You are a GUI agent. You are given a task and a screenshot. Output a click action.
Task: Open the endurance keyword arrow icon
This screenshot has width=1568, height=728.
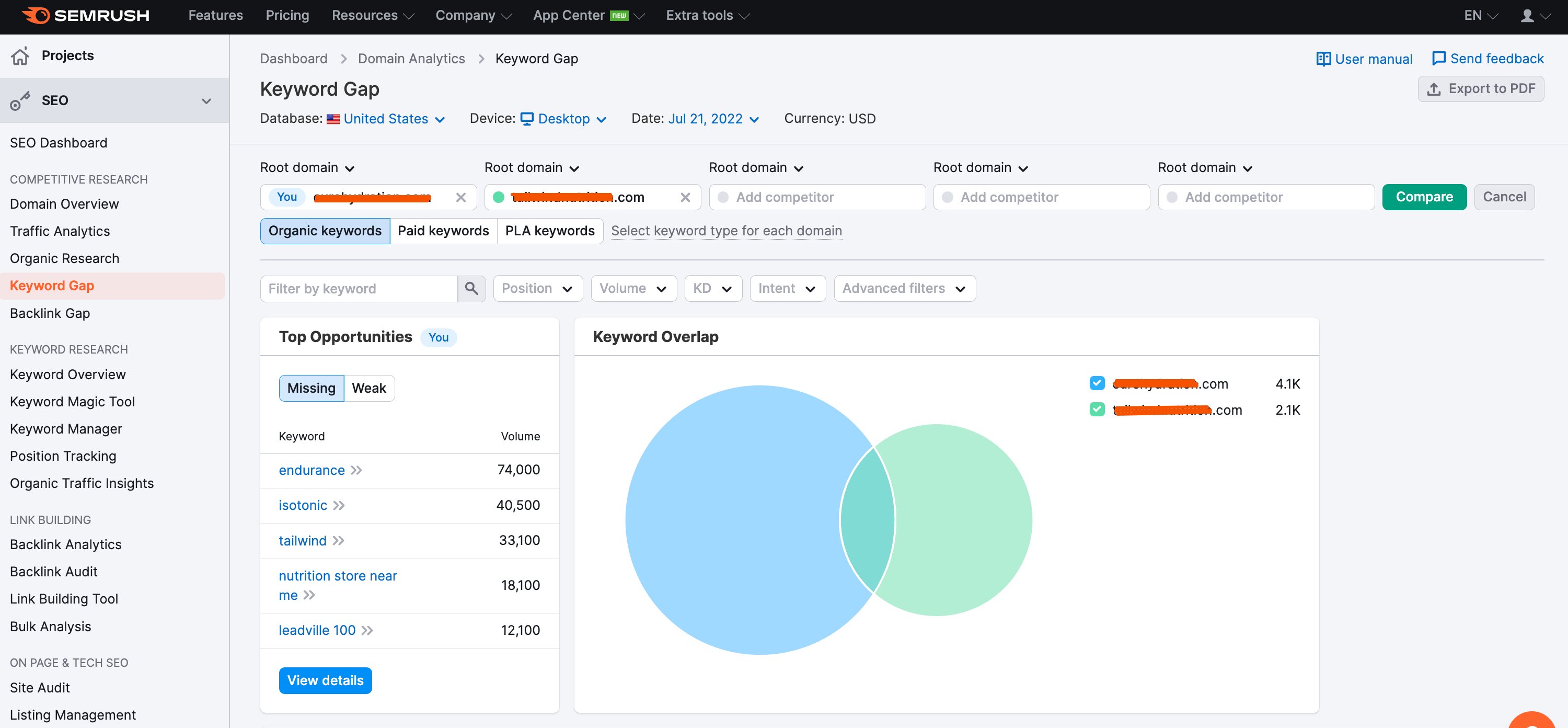coord(356,470)
